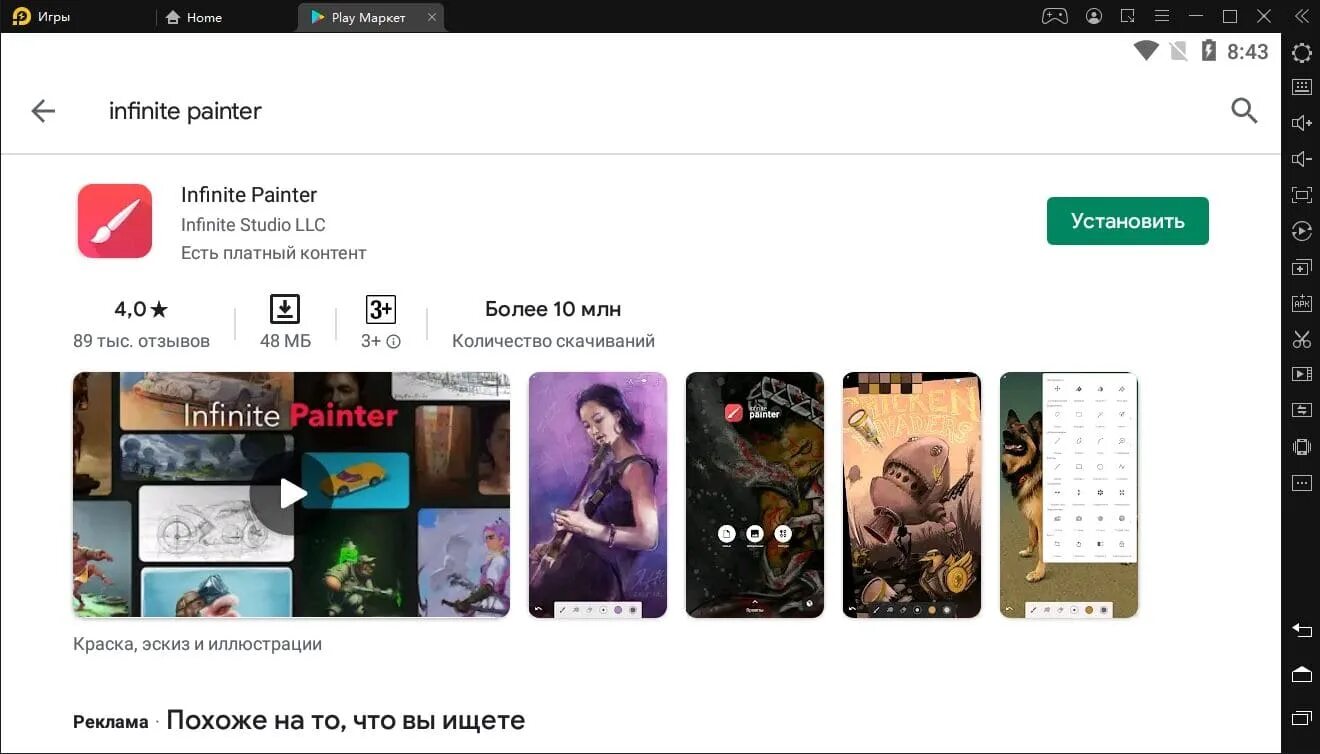Image resolution: width=1320 pixels, height=754 pixels.
Task: Click Android back arrow in sidebar
Action: 1302,630
